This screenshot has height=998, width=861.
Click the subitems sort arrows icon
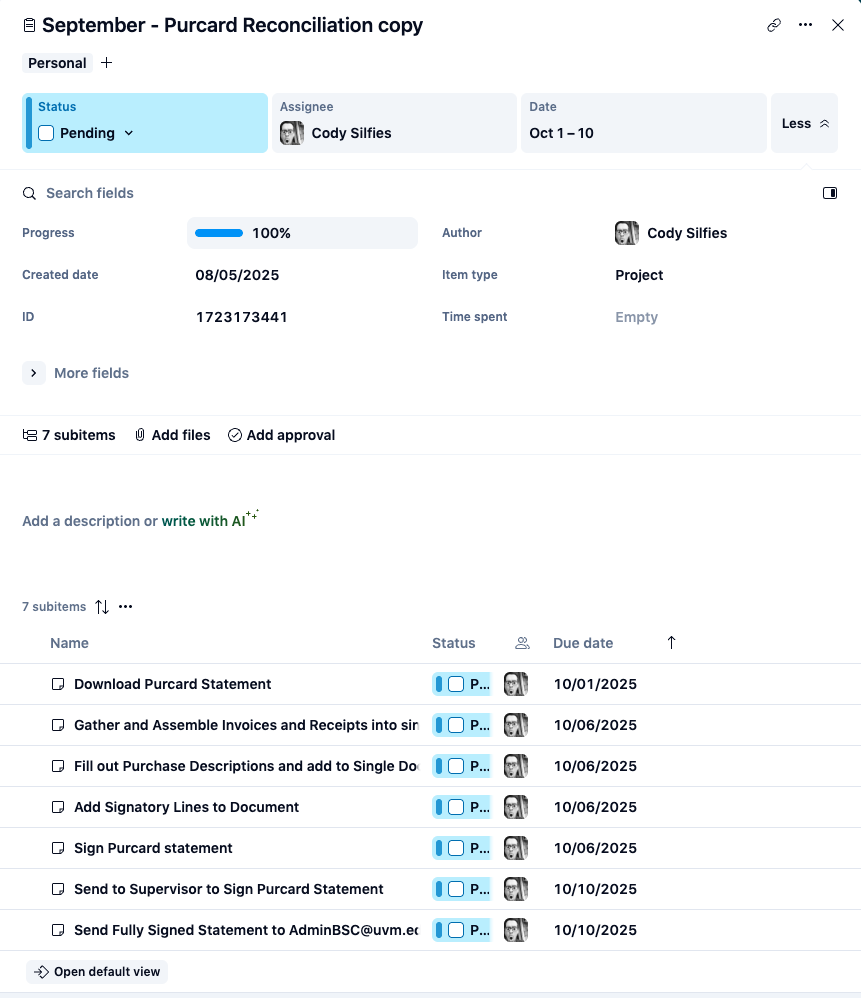point(102,607)
